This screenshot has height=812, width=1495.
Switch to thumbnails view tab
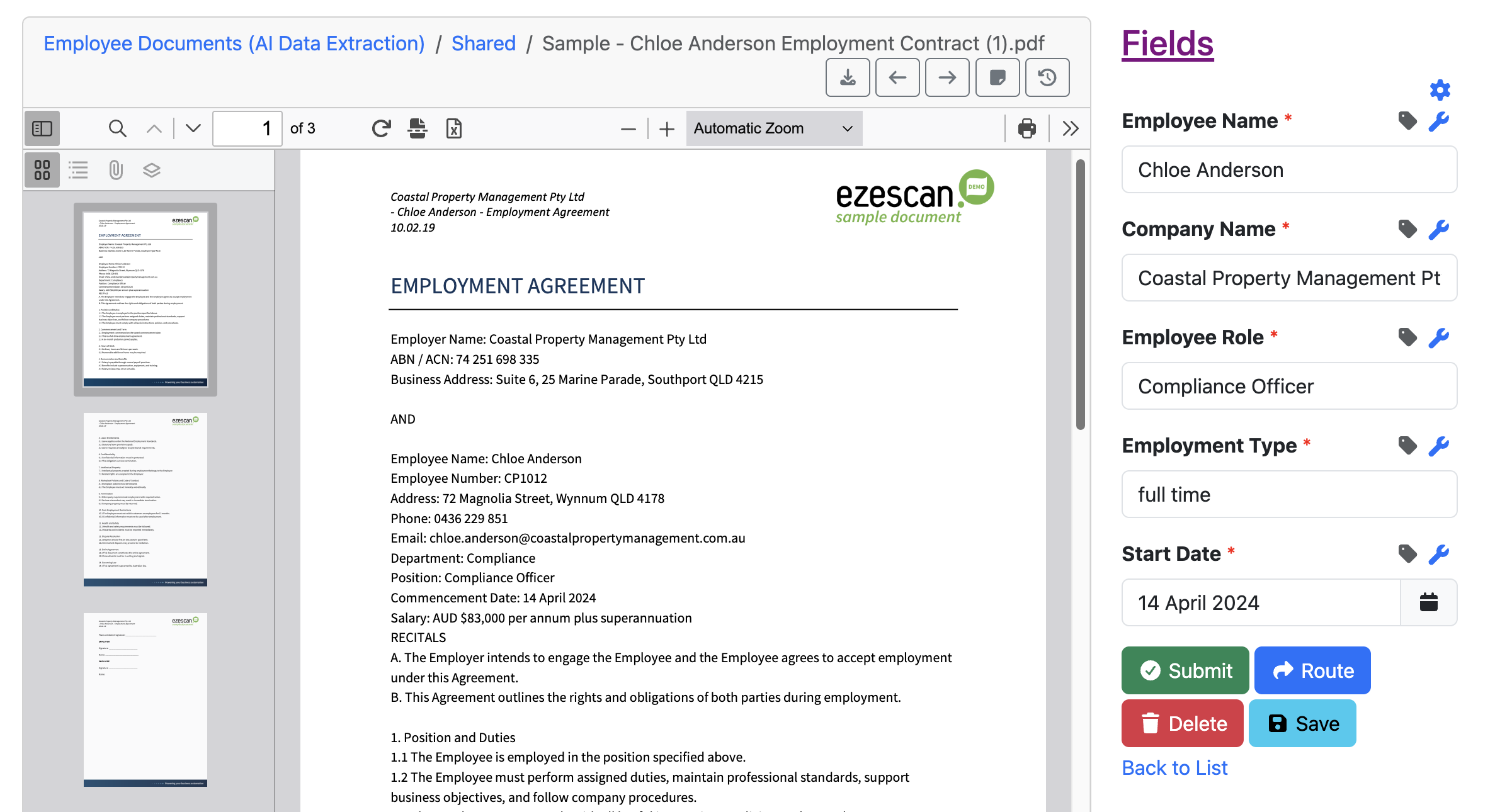click(x=42, y=170)
